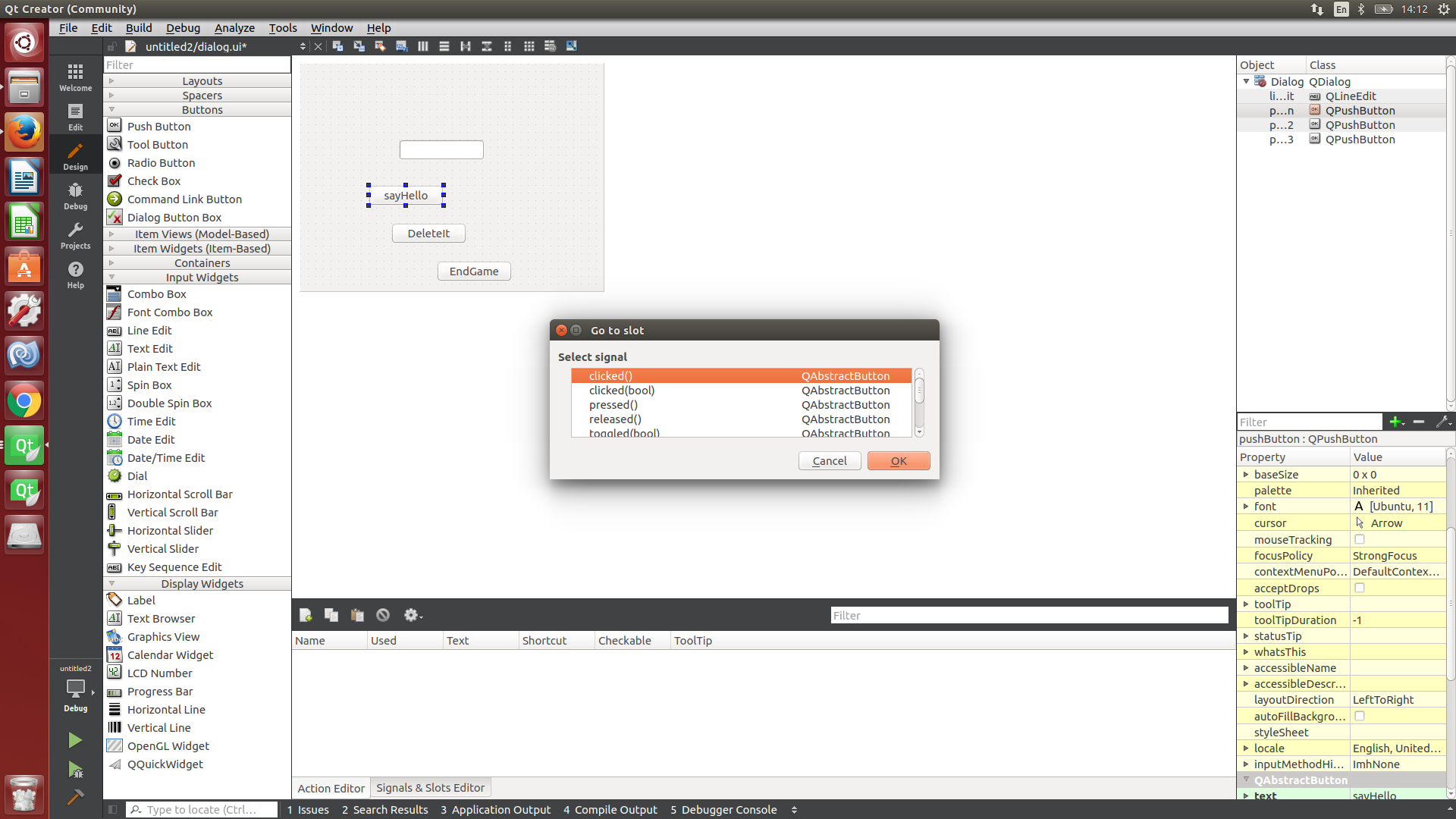Image resolution: width=1456 pixels, height=819 pixels.
Task: Open the Build menu
Action: 139,28
